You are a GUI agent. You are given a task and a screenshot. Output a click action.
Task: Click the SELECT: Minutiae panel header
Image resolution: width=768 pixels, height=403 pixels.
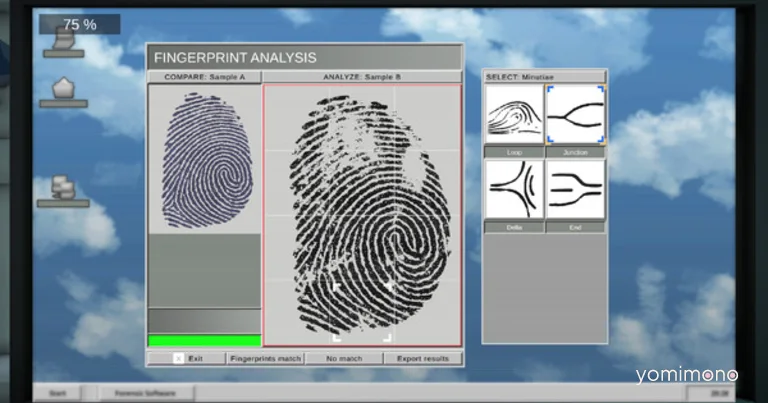(x=545, y=77)
